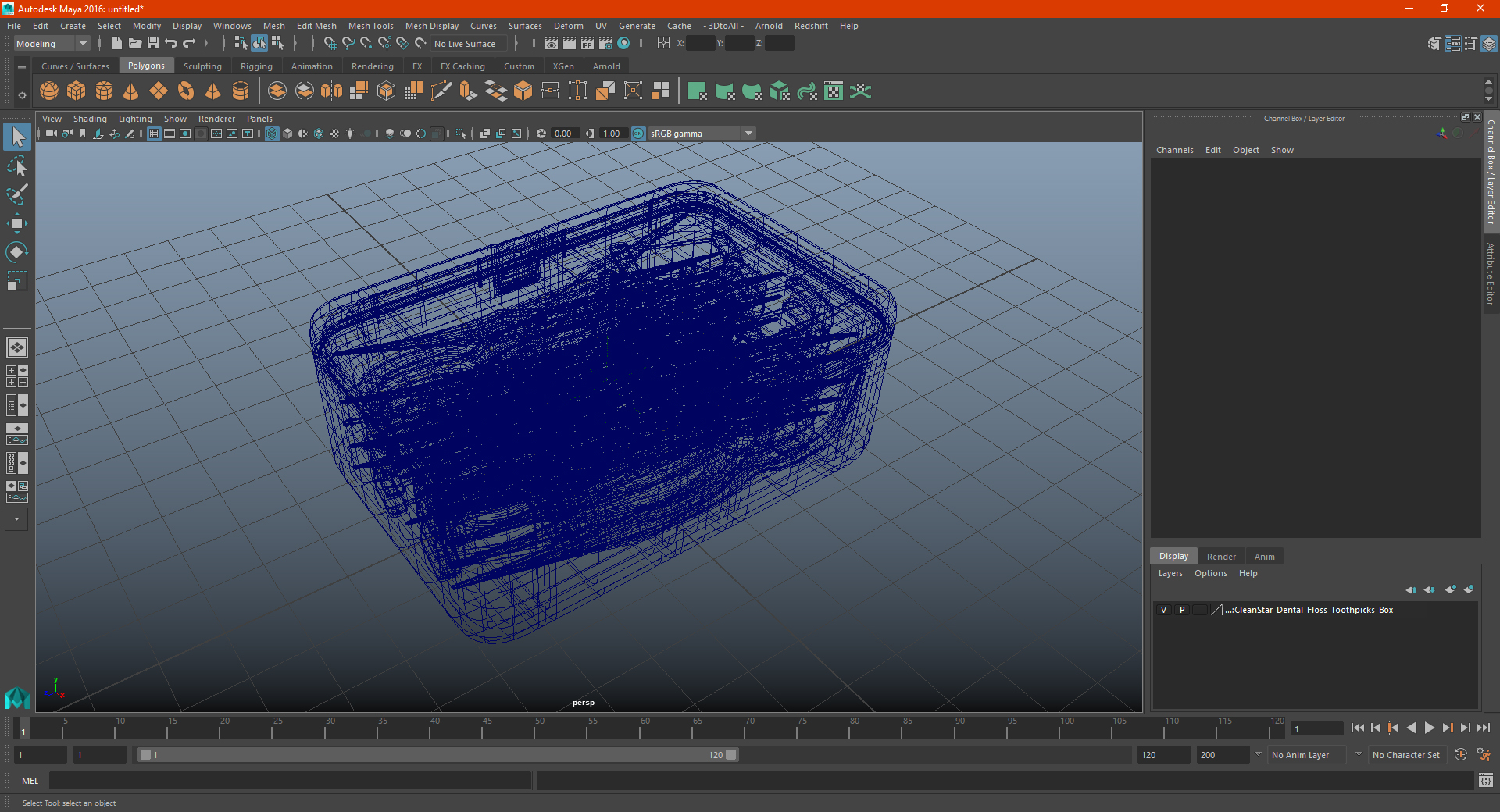This screenshot has width=1500, height=812.
Task: Create a polygon pipe shelf icon
Action: (x=241, y=91)
